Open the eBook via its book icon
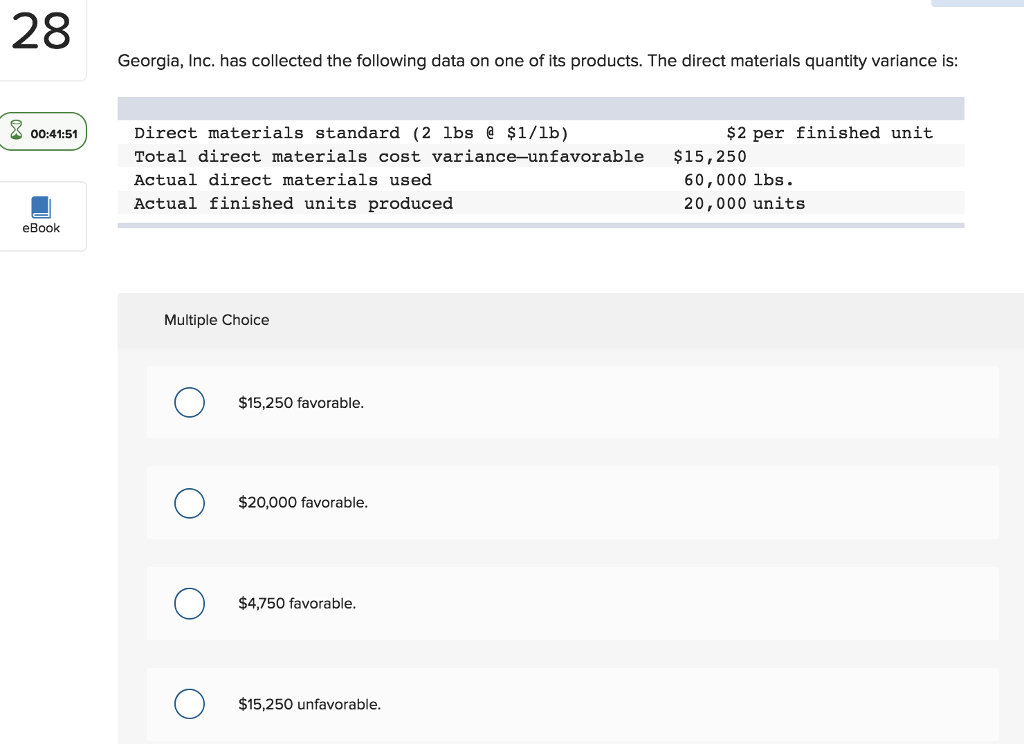The image size is (1024, 744). click(x=41, y=207)
